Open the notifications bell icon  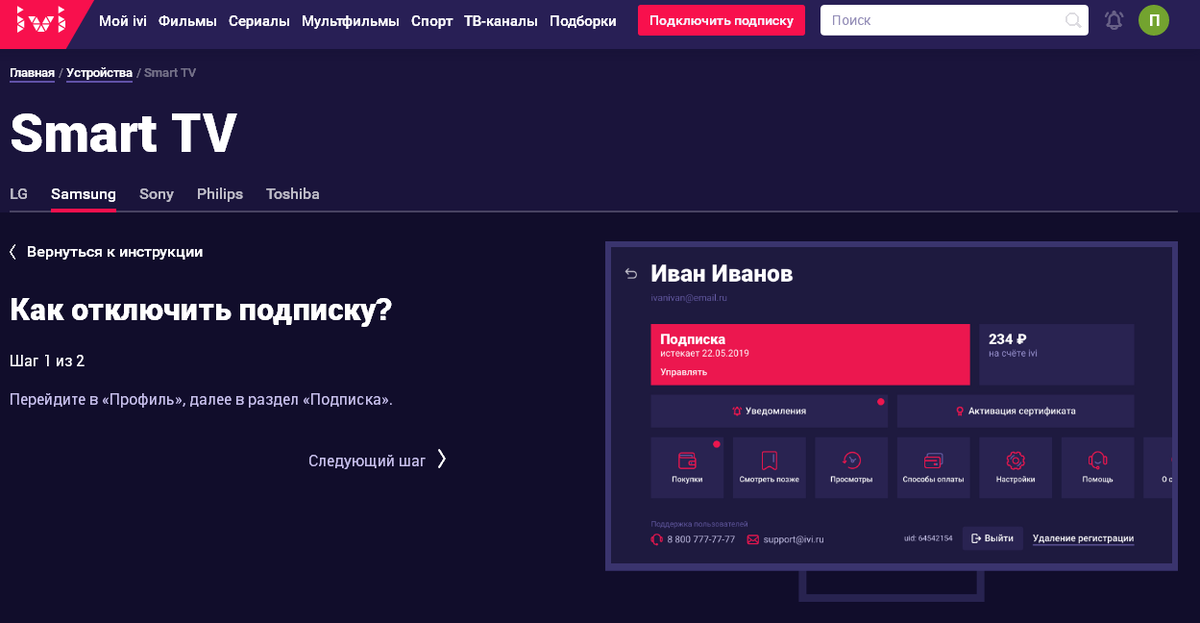pyautogui.click(x=1113, y=20)
